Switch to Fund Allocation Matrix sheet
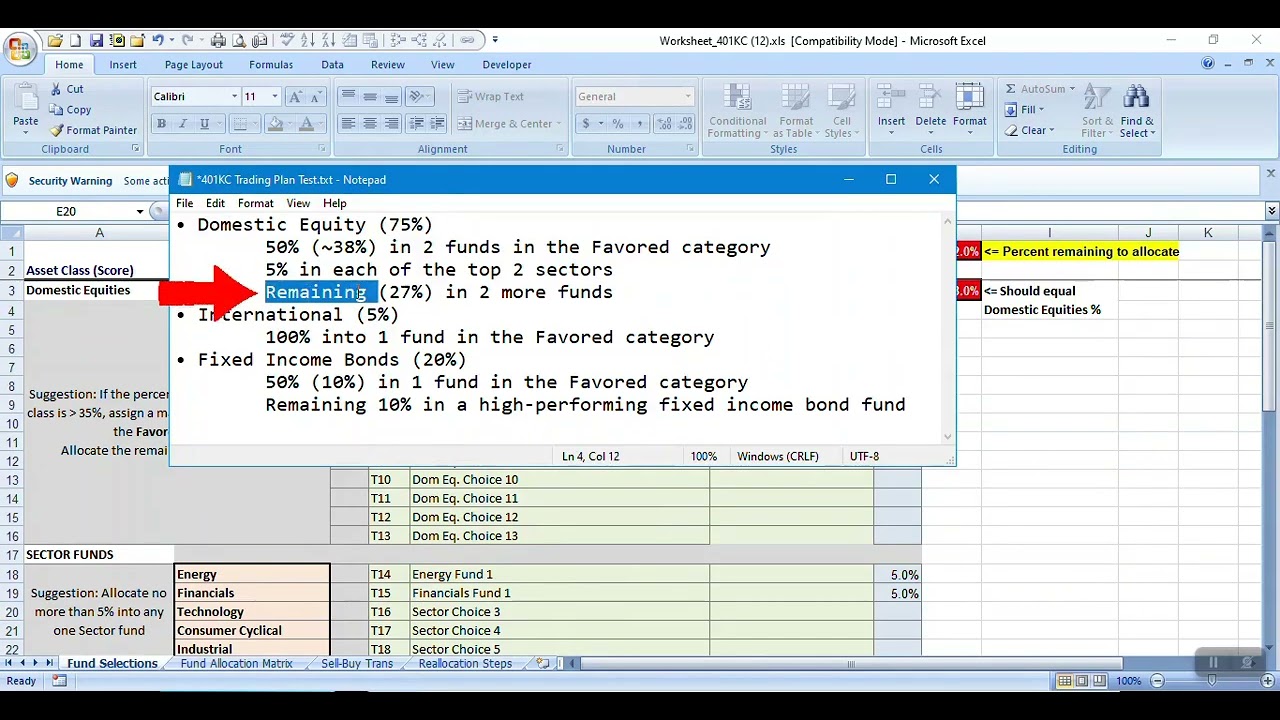The height and width of the screenshot is (720, 1280). 237,663
